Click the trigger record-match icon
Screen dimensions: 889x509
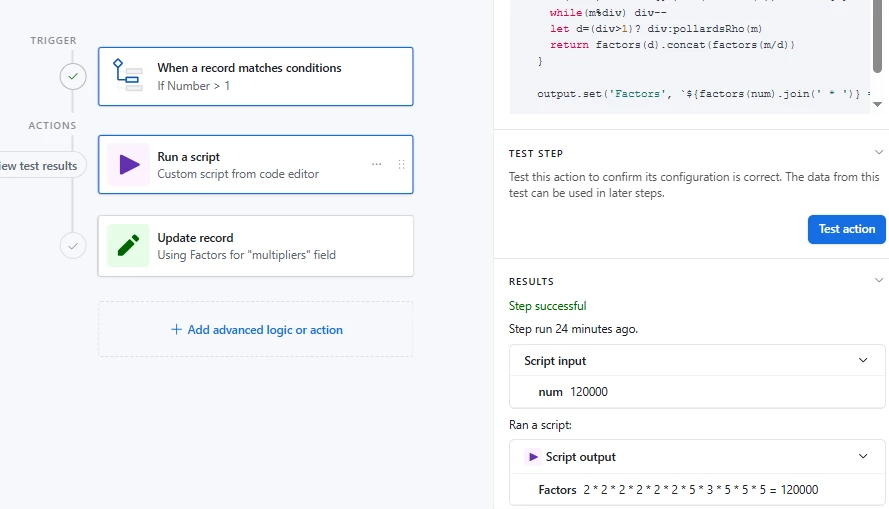pos(128,76)
